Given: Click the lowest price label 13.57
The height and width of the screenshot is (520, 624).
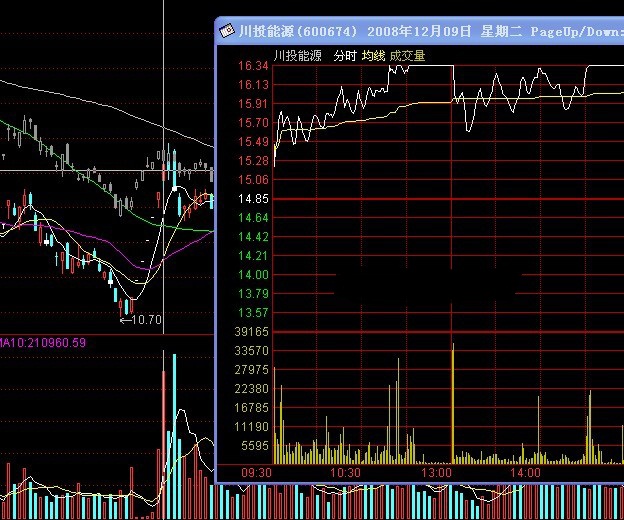Looking at the screenshot, I should pyautogui.click(x=253, y=313).
